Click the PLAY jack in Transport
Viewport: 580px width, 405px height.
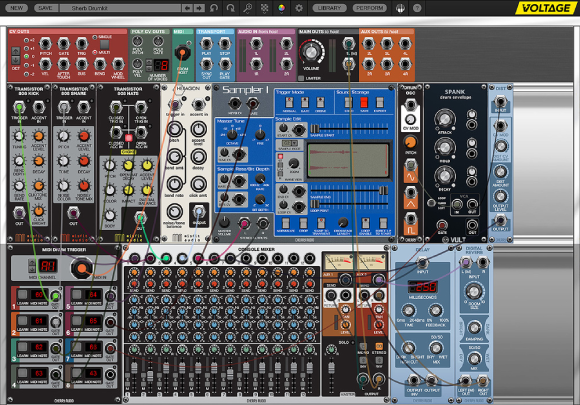(206, 44)
